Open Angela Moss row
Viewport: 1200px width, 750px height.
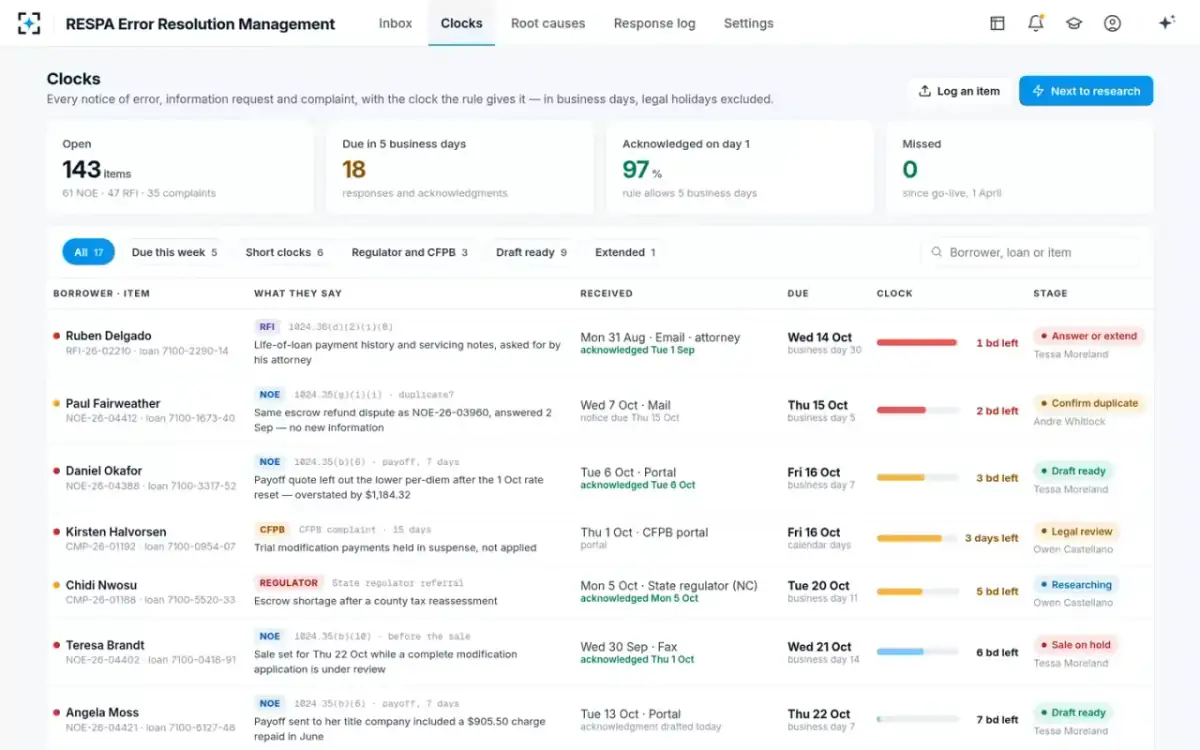pos(600,718)
